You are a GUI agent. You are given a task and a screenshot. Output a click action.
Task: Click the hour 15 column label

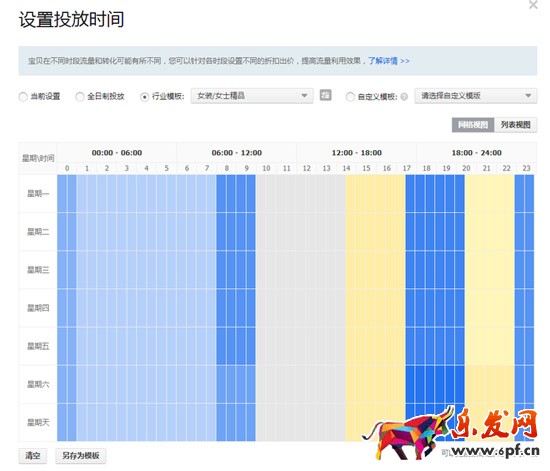367,168
